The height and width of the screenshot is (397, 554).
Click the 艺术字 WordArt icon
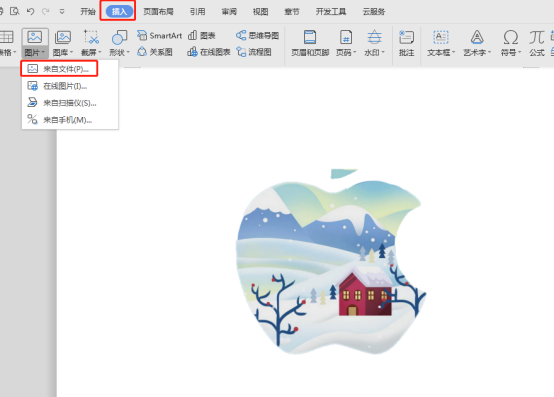[x=477, y=37]
